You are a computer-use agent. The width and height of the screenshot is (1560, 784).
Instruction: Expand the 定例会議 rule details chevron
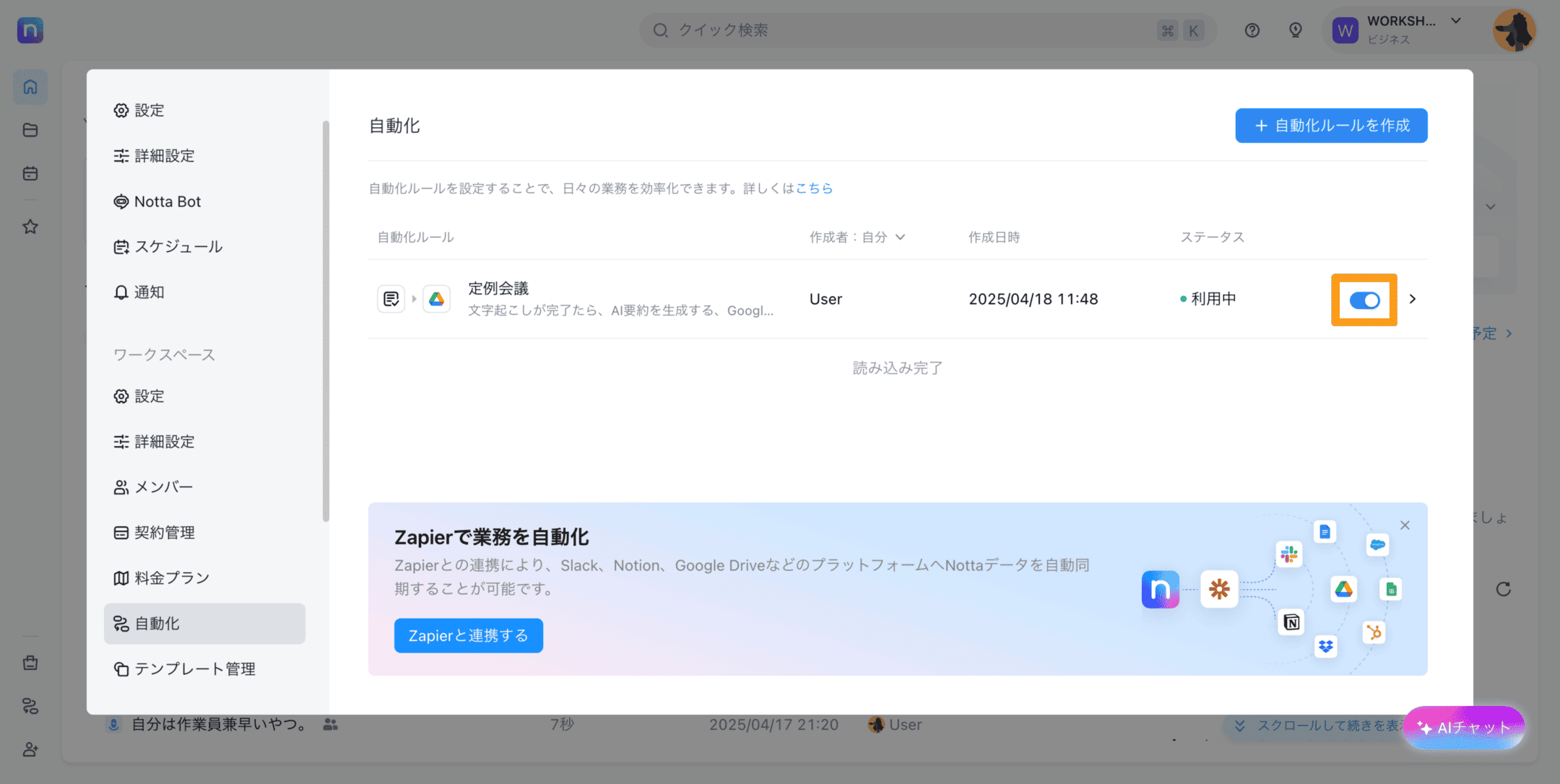click(1413, 299)
